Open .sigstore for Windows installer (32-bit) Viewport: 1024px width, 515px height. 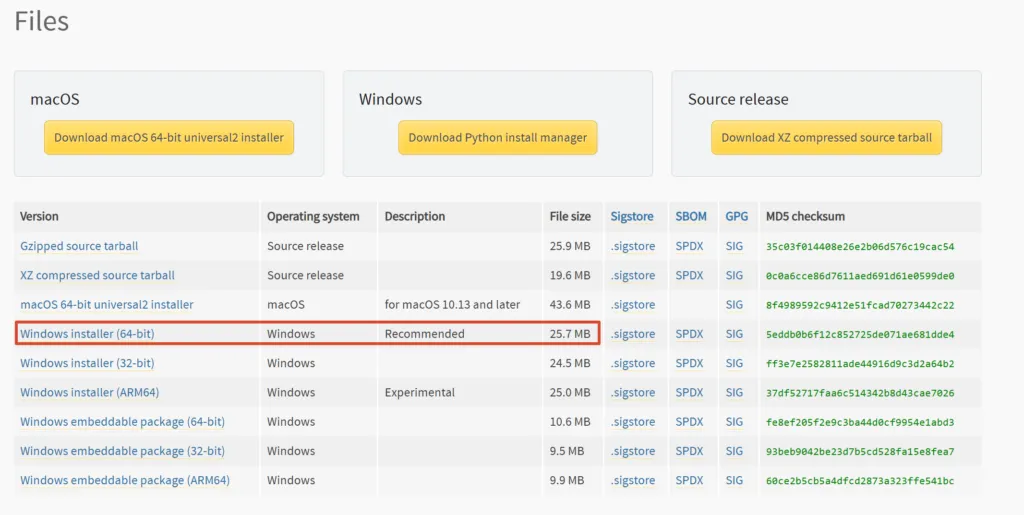click(x=633, y=363)
